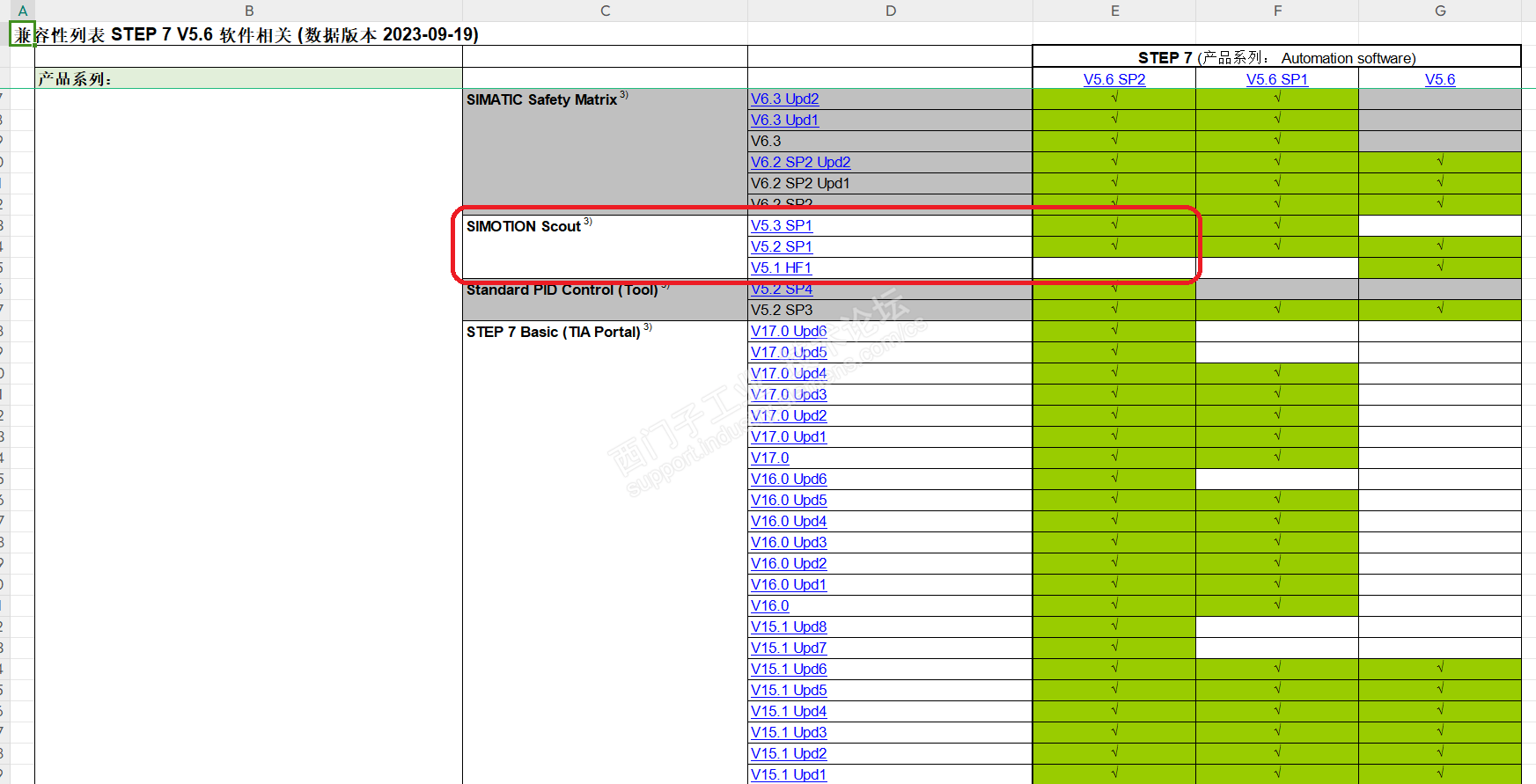Open the V15.1 Upd8 link

point(789,627)
